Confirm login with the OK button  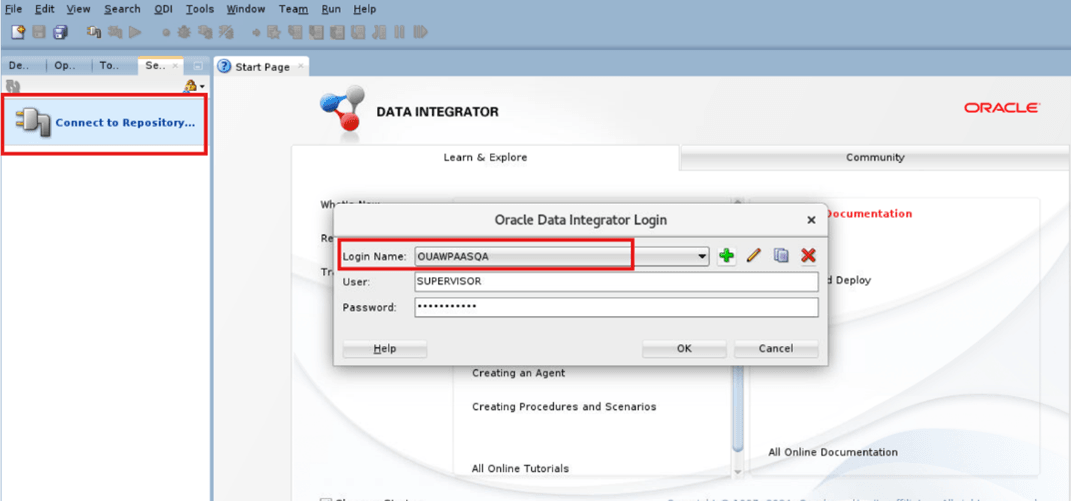(684, 349)
